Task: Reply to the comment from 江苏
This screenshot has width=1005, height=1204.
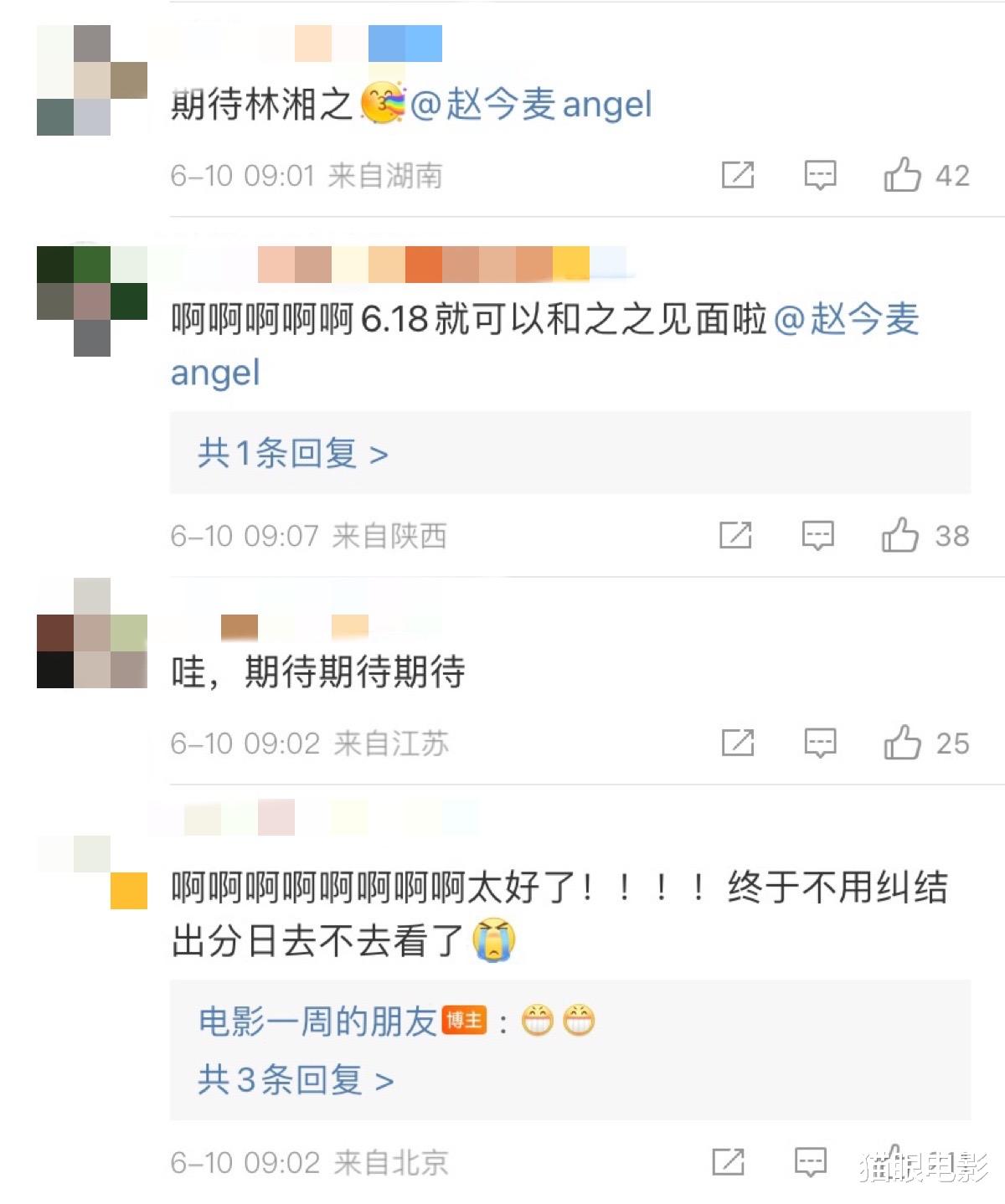Action: click(x=820, y=743)
